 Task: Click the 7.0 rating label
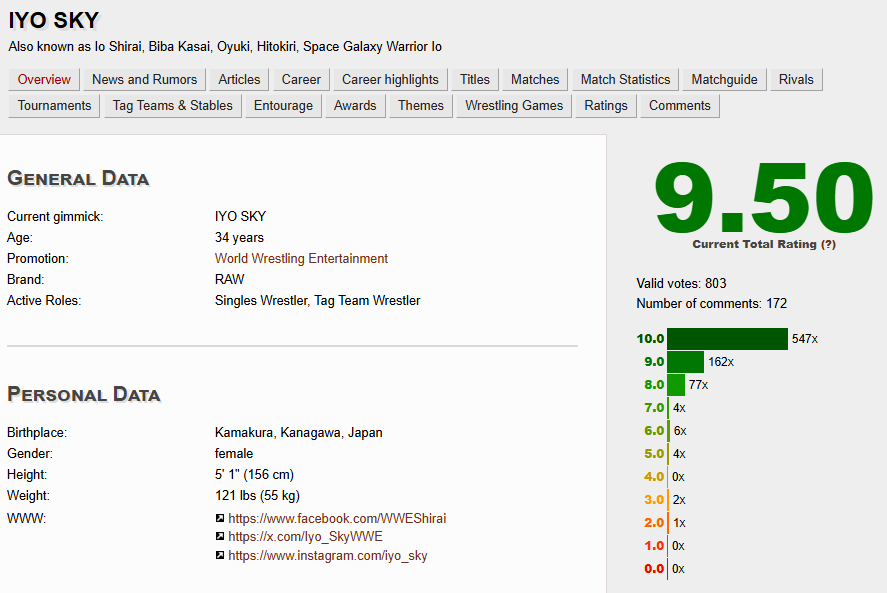pyautogui.click(x=654, y=408)
